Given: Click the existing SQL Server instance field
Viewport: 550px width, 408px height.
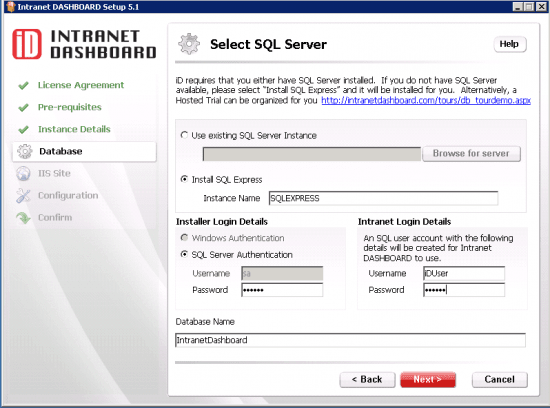Looking at the screenshot, I should (x=312, y=154).
